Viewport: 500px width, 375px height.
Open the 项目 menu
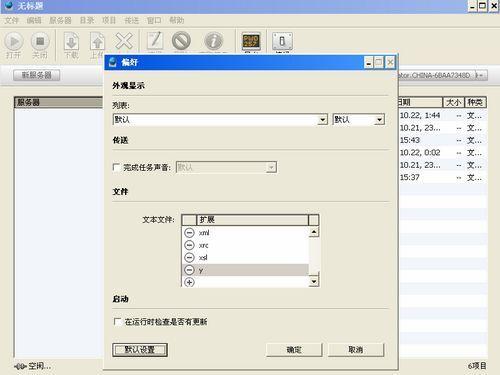pos(109,20)
